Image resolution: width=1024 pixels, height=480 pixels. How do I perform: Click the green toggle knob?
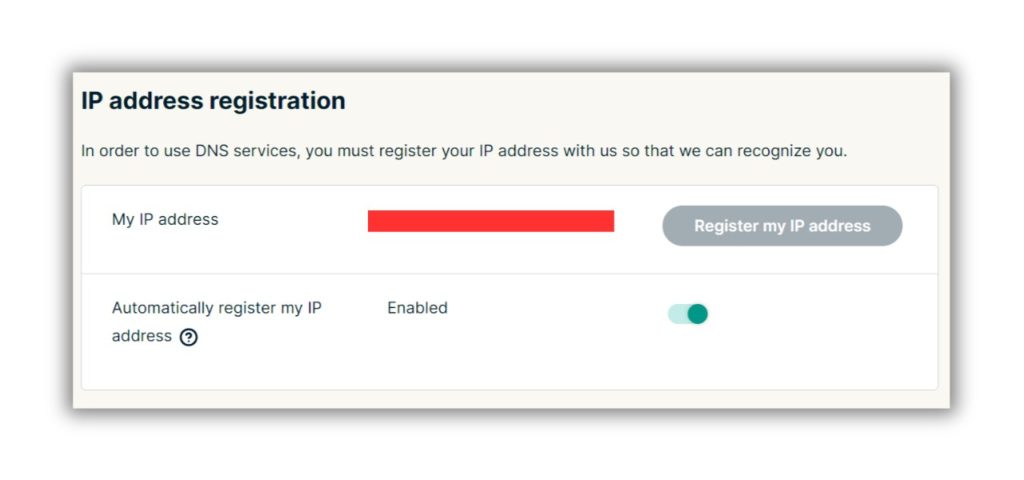pyautogui.click(x=697, y=314)
